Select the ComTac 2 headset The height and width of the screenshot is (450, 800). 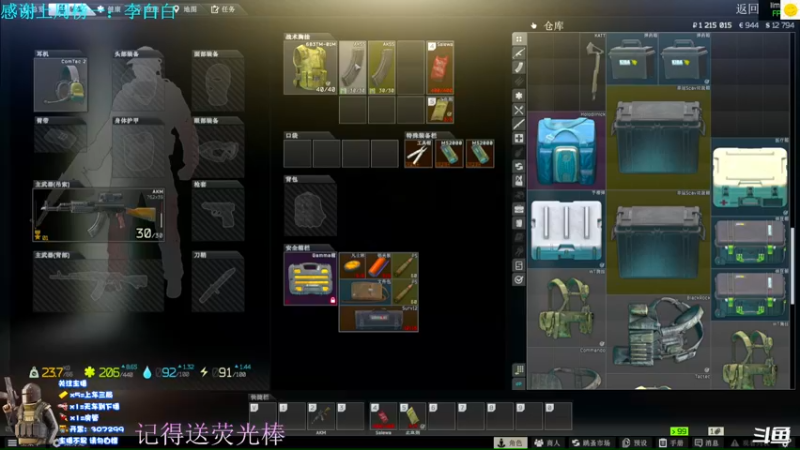coord(61,84)
